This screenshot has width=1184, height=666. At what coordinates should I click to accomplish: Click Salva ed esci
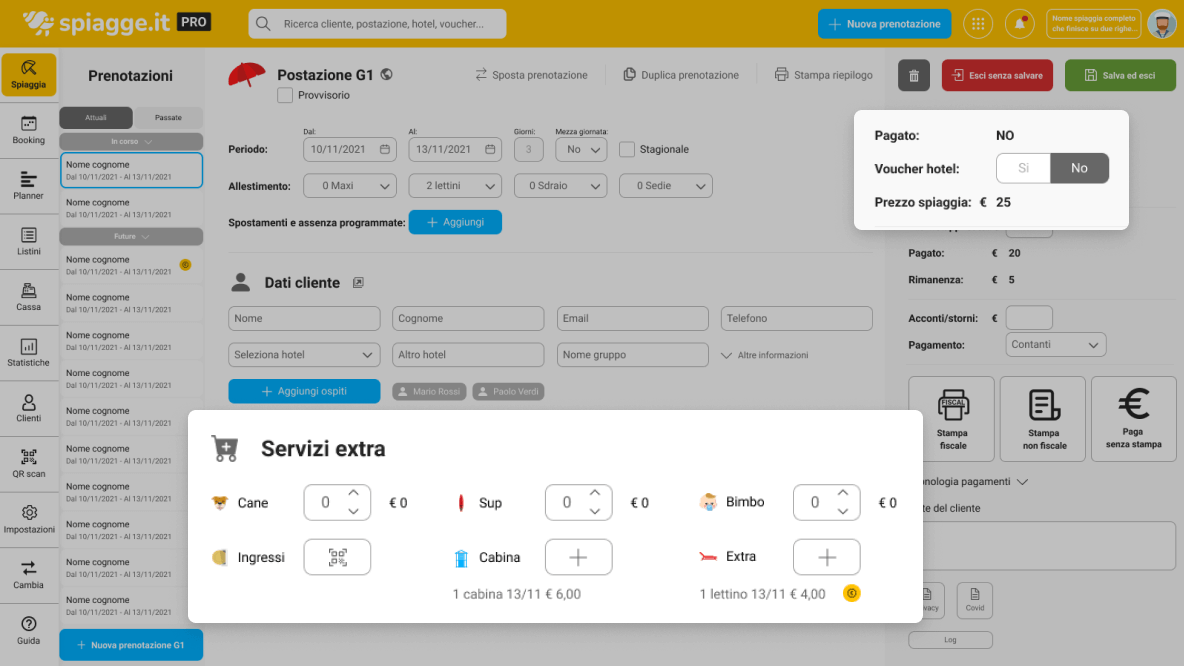(1121, 76)
